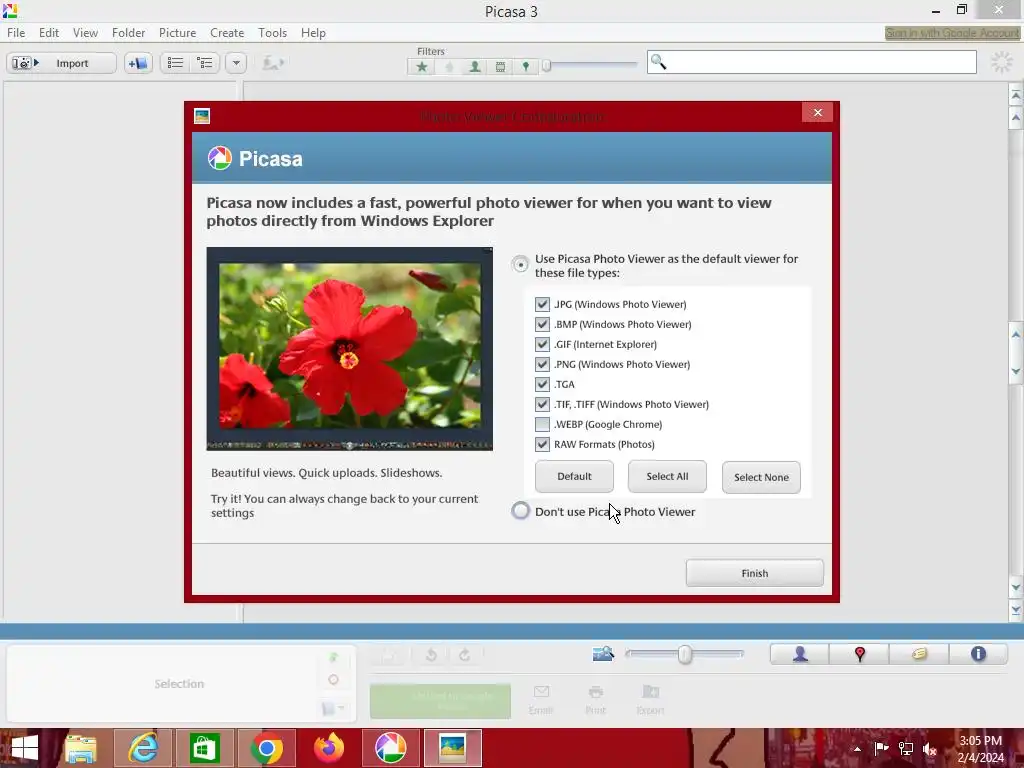
Task: Open the Edit menu
Action: tap(49, 33)
